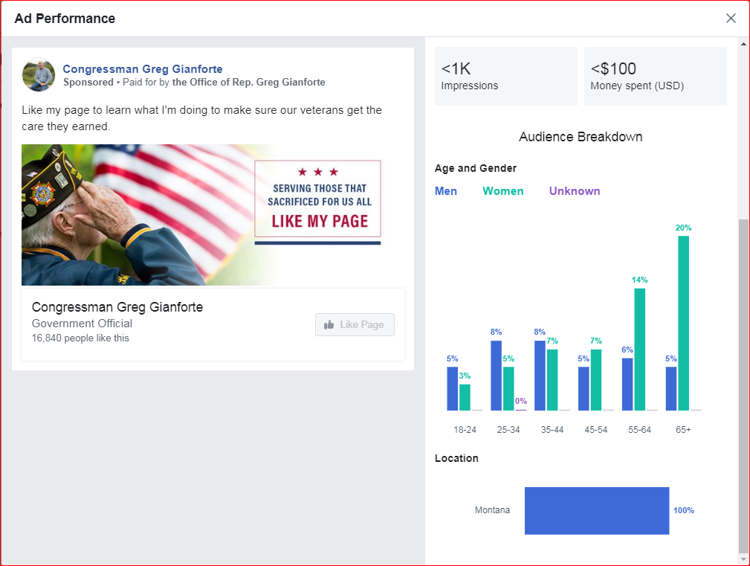Viewport: 750px width, 566px height.
Task: Click the Montana 100% location bar
Action: [x=596, y=511]
